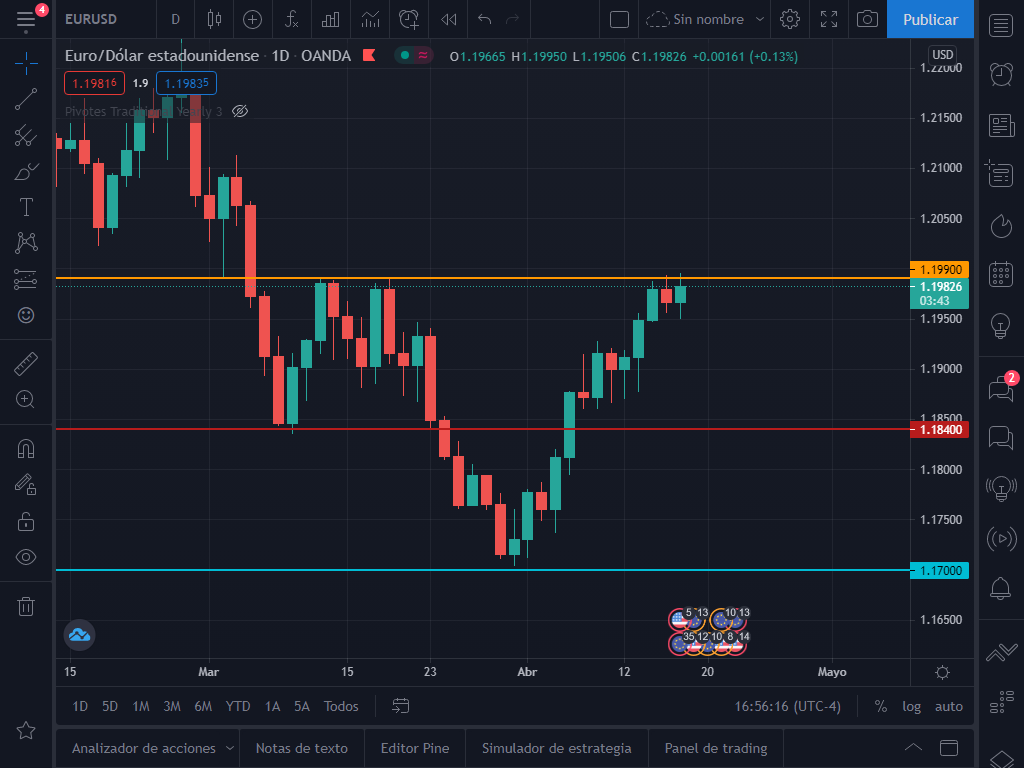Screen dimensions: 1024x768
Task: Open the Analizador de acciones dropdown
Action: [x=152, y=748]
